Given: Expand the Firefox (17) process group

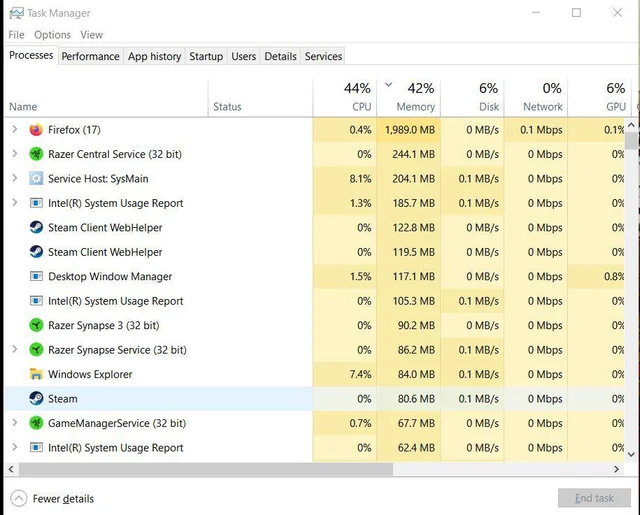Looking at the screenshot, I should click(15, 129).
